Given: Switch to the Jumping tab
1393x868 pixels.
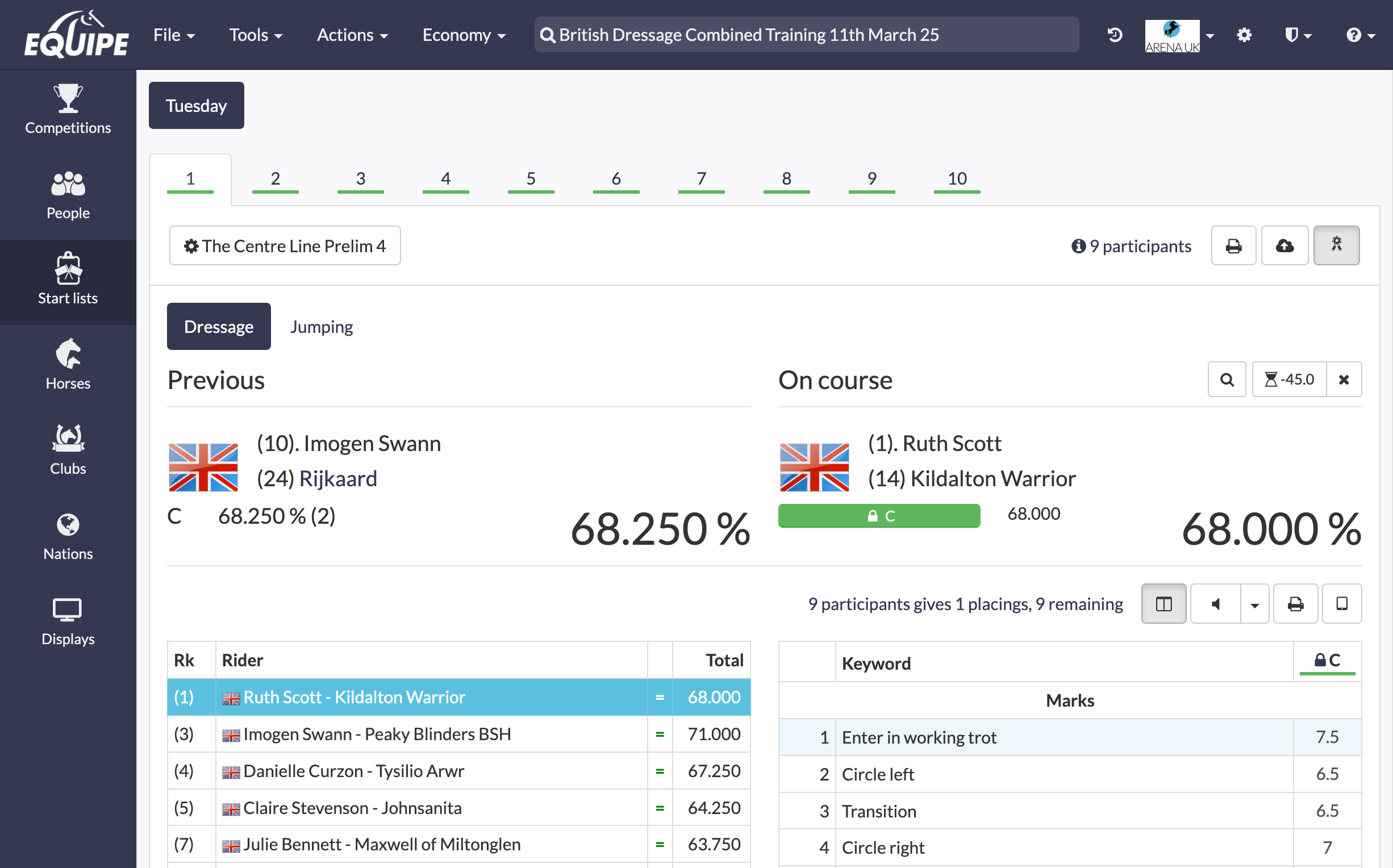Looking at the screenshot, I should tap(321, 326).
